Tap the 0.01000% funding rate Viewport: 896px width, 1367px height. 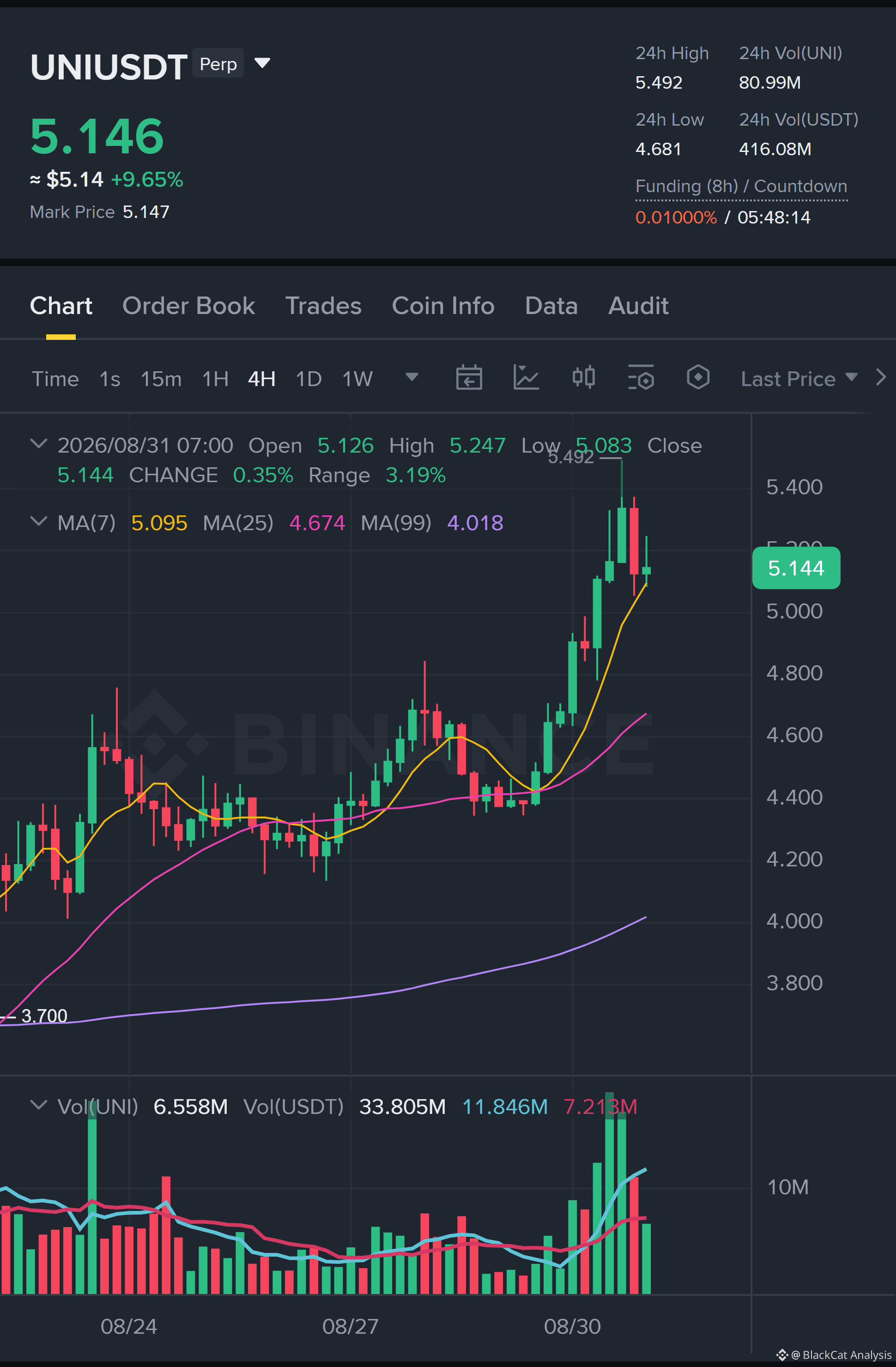pyautogui.click(x=676, y=217)
